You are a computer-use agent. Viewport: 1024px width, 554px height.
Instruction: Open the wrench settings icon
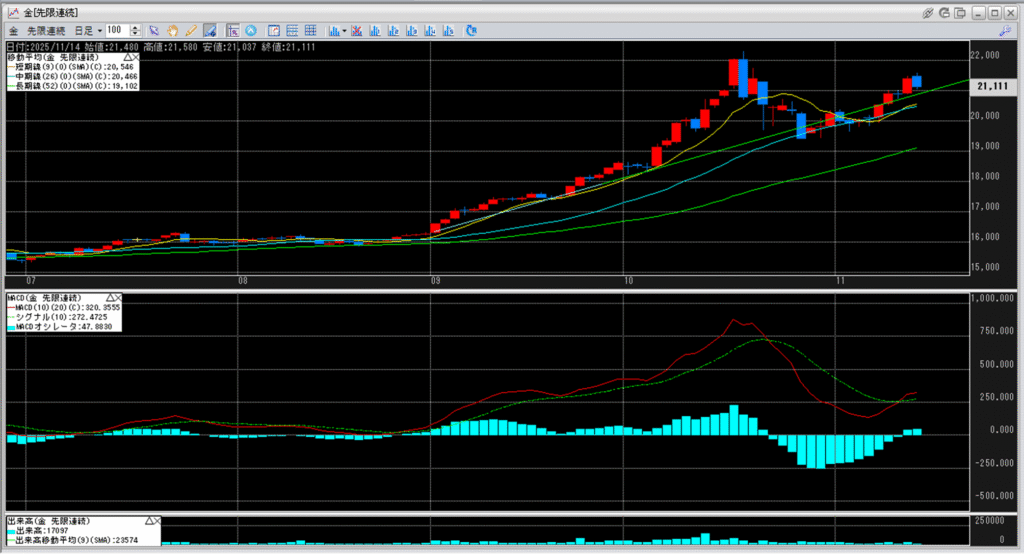[1005, 31]
